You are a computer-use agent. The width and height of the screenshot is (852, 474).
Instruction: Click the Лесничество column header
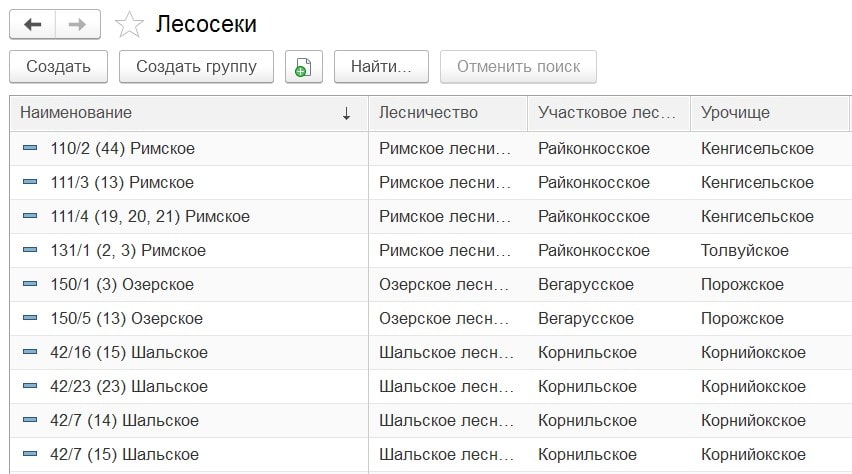tap(448, 113)
